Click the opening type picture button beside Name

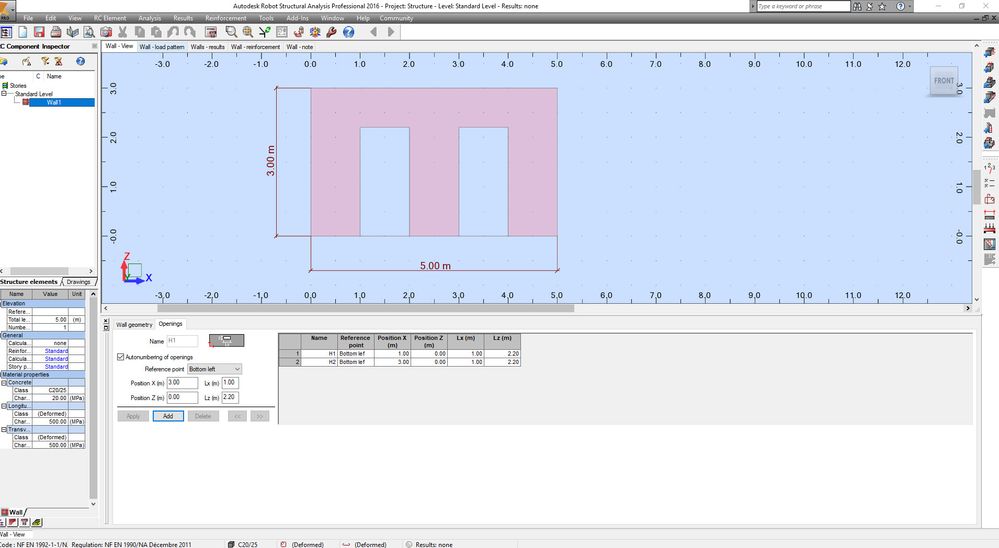coord(226,340)
